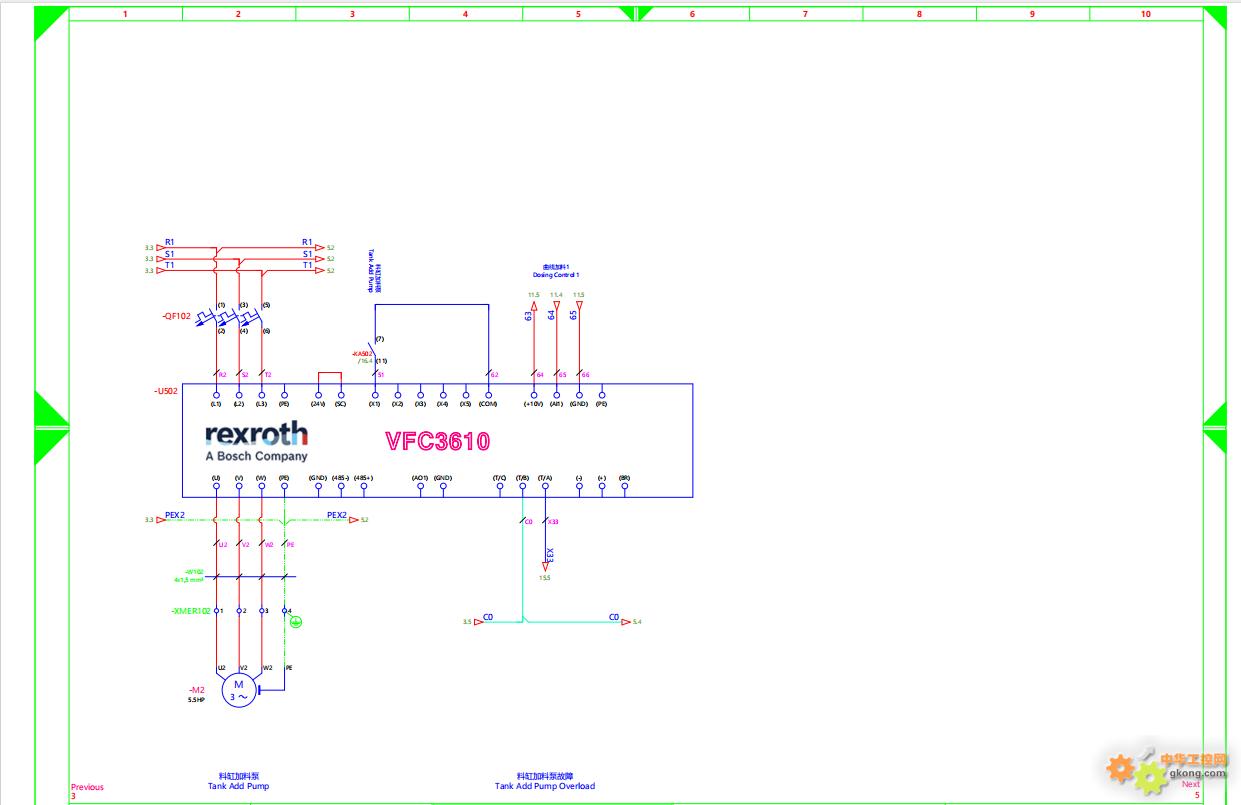The width and height of the screenshot is (1241, 805).
Task: Click the Previous page link
Action: pos(87,787)
